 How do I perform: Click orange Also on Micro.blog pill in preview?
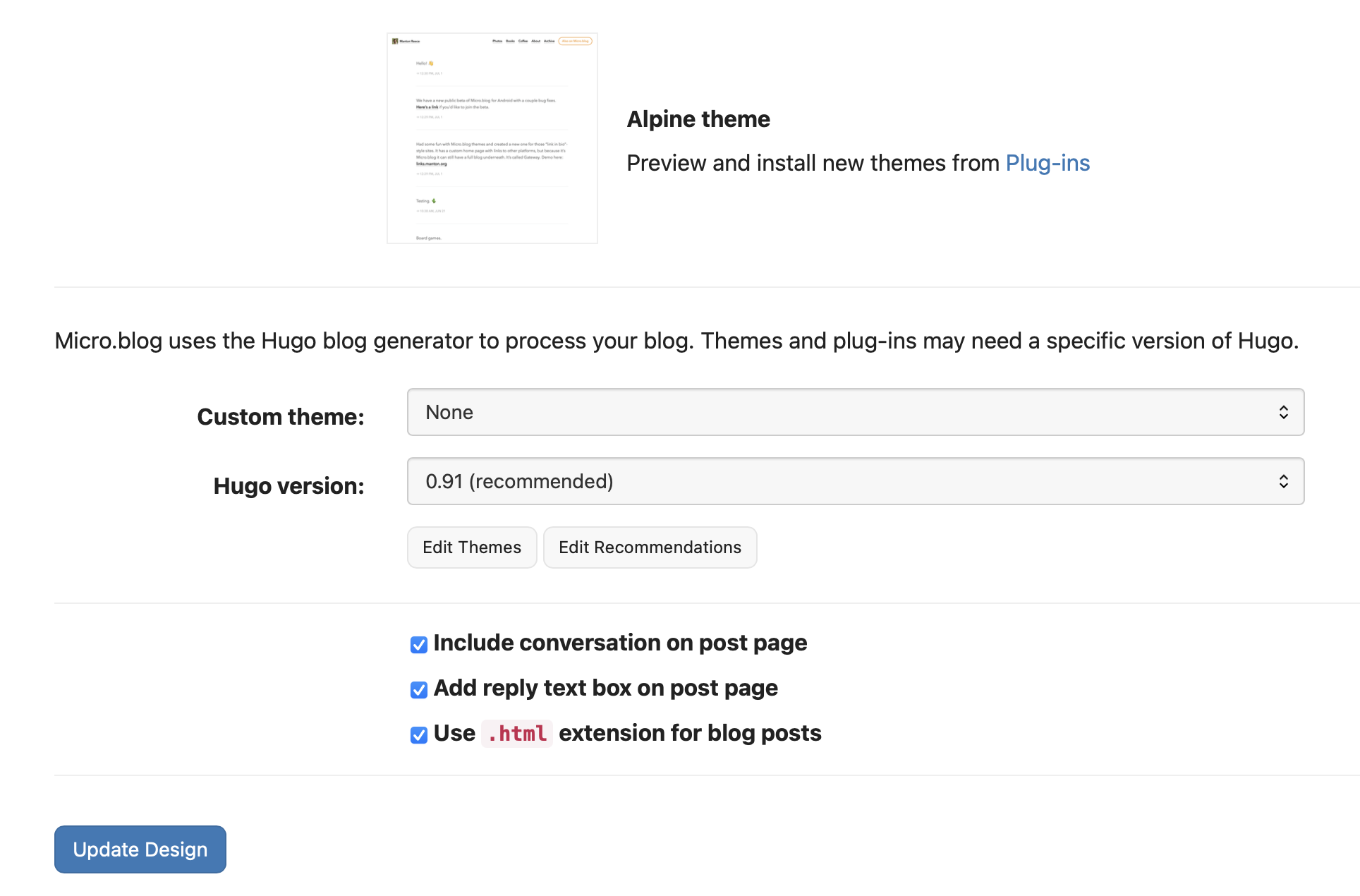pos(575,41)
